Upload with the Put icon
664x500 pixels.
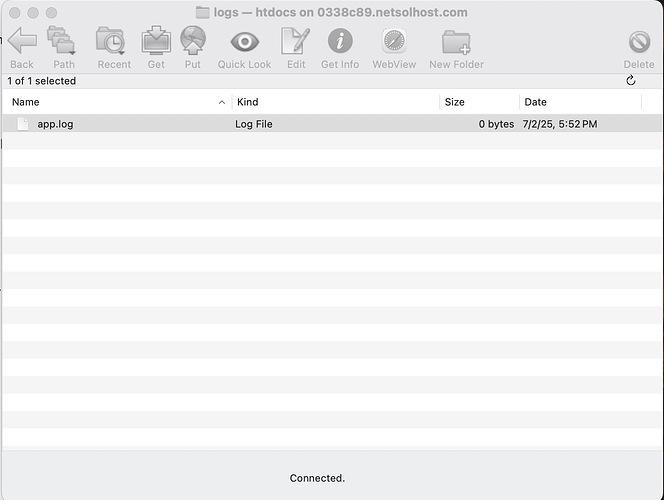point(193,40)
